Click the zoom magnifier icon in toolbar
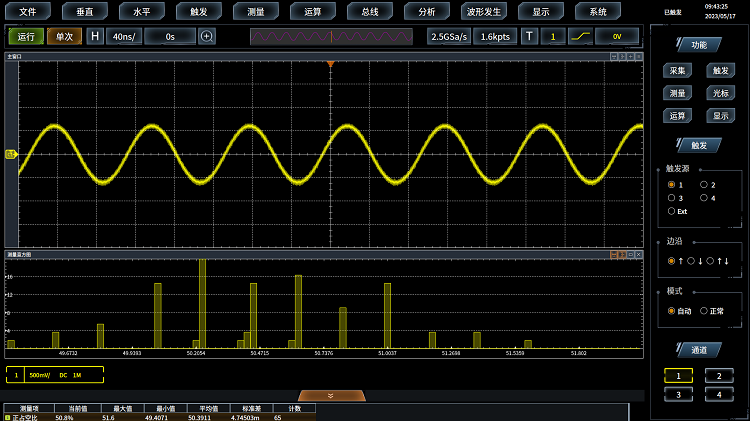The height and width of the screenshot is (421, 750). 207,36
